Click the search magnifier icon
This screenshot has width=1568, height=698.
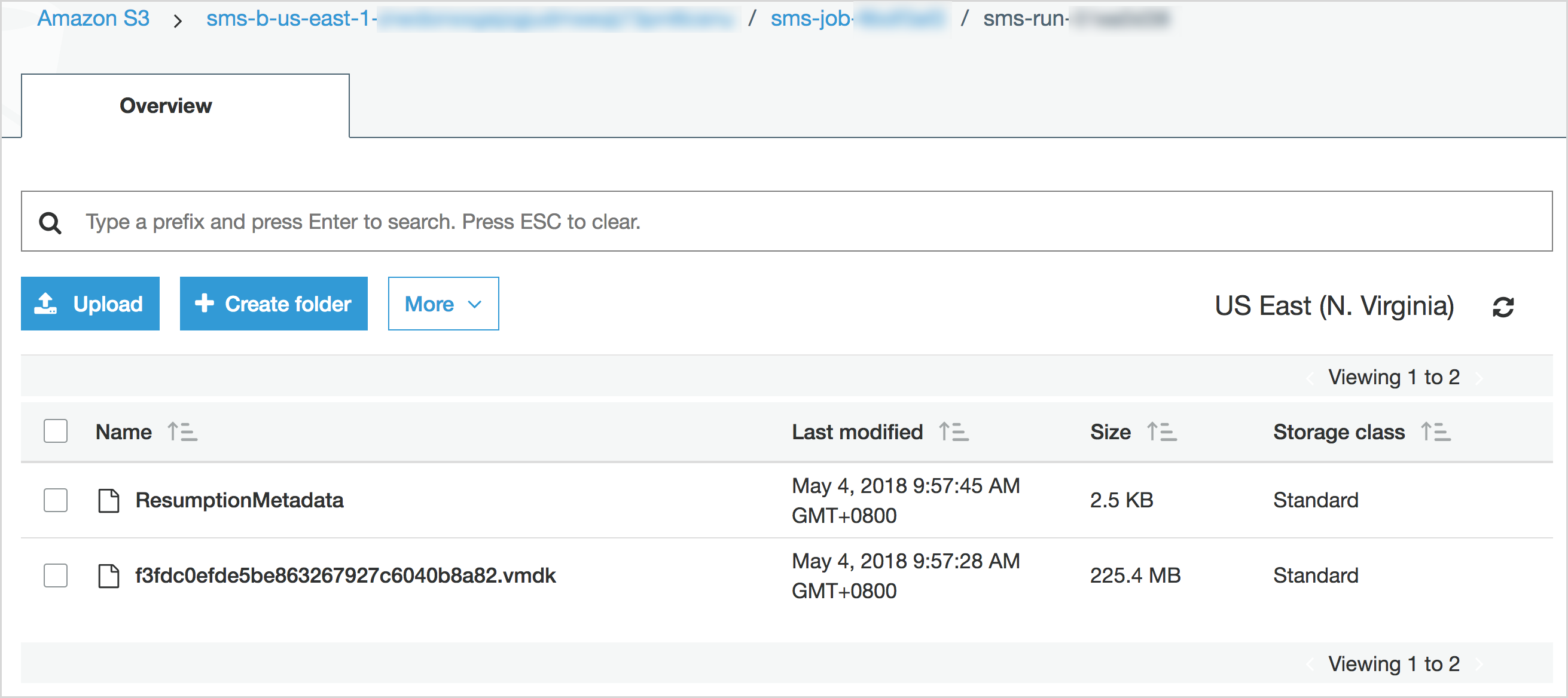(50, 222)
